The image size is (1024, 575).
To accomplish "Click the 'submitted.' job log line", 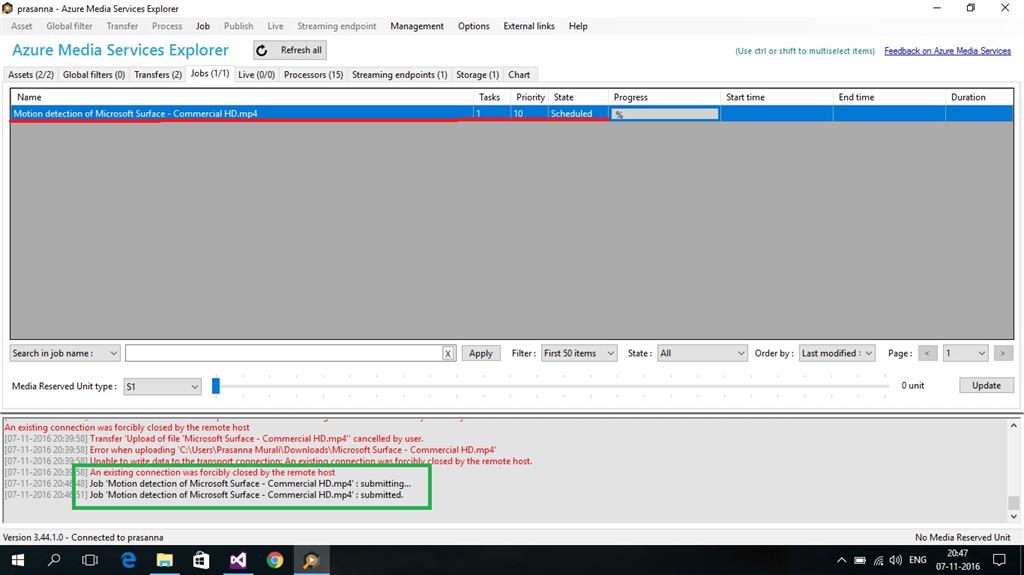I will point(246,495).
